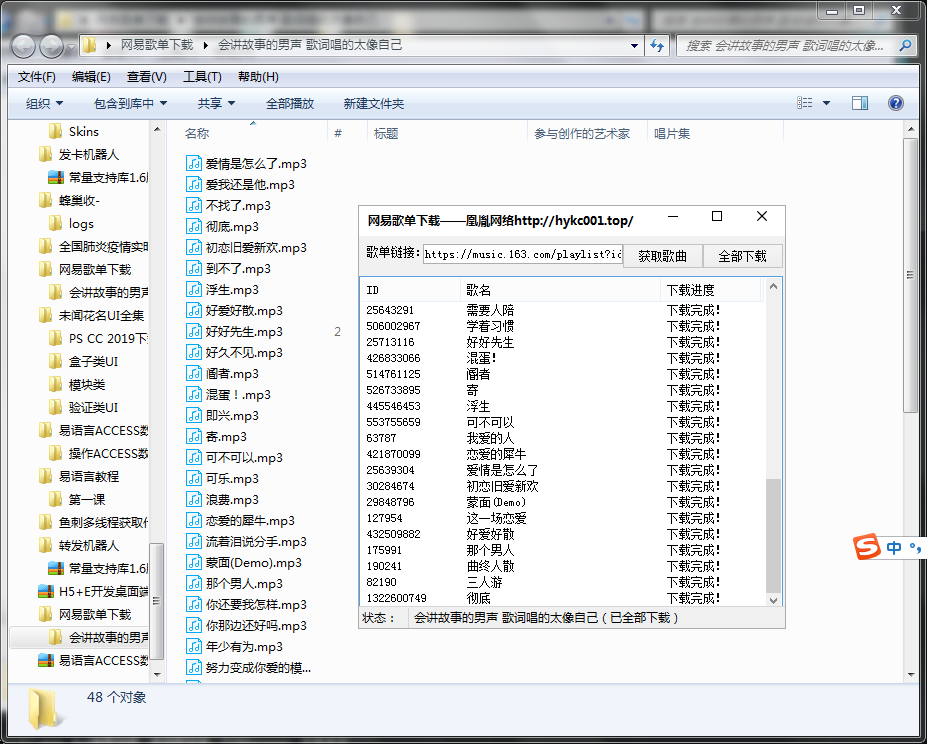Open the address bar history dropdown

[634, 46]
